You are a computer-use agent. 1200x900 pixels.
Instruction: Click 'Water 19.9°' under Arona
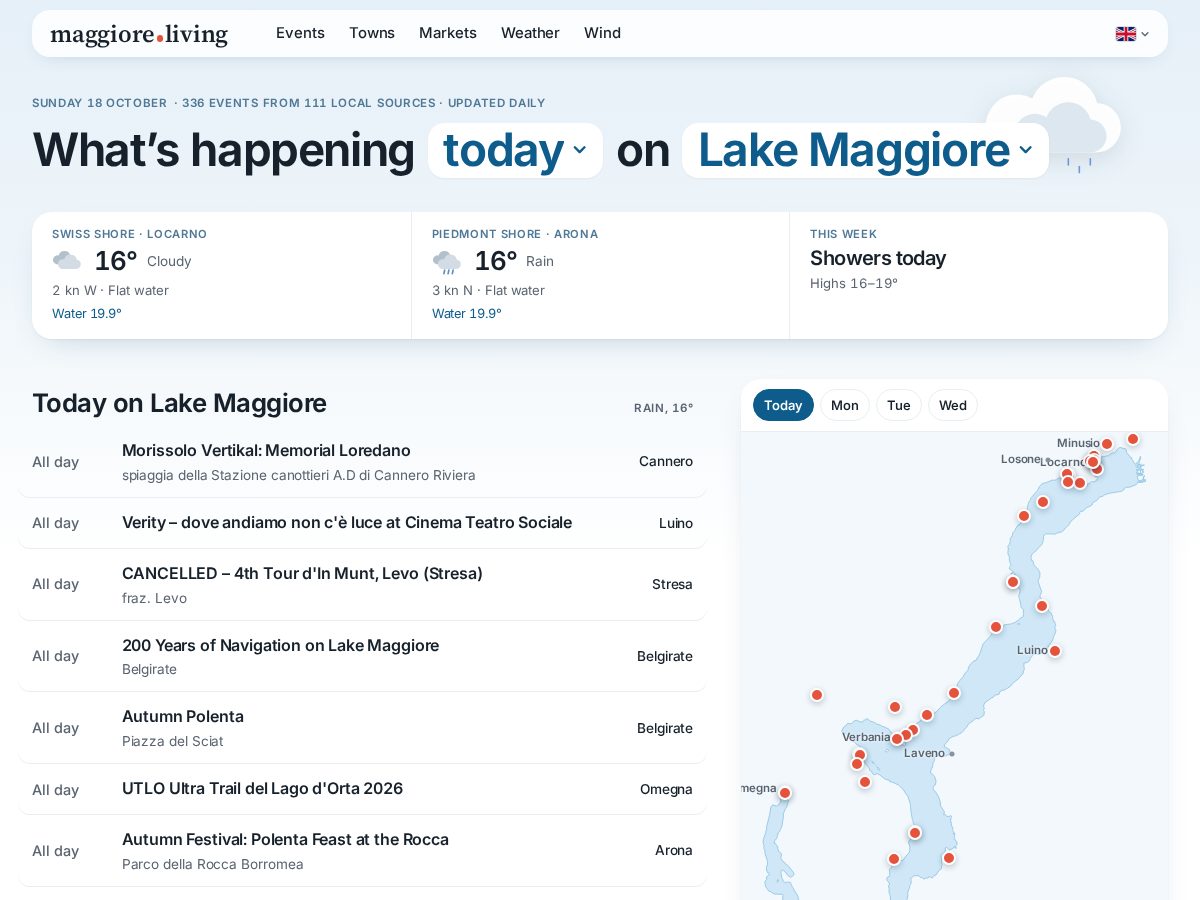pos(467,313)
